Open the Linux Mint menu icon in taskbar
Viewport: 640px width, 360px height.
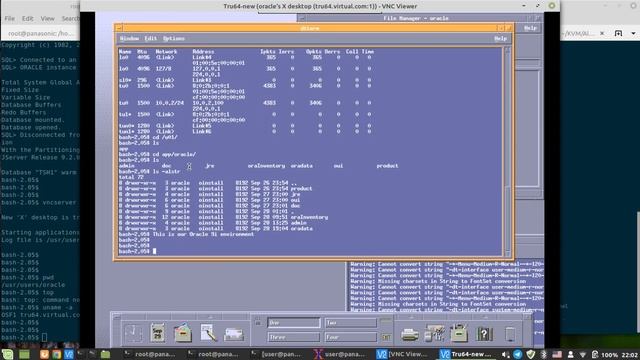point(8,354)
